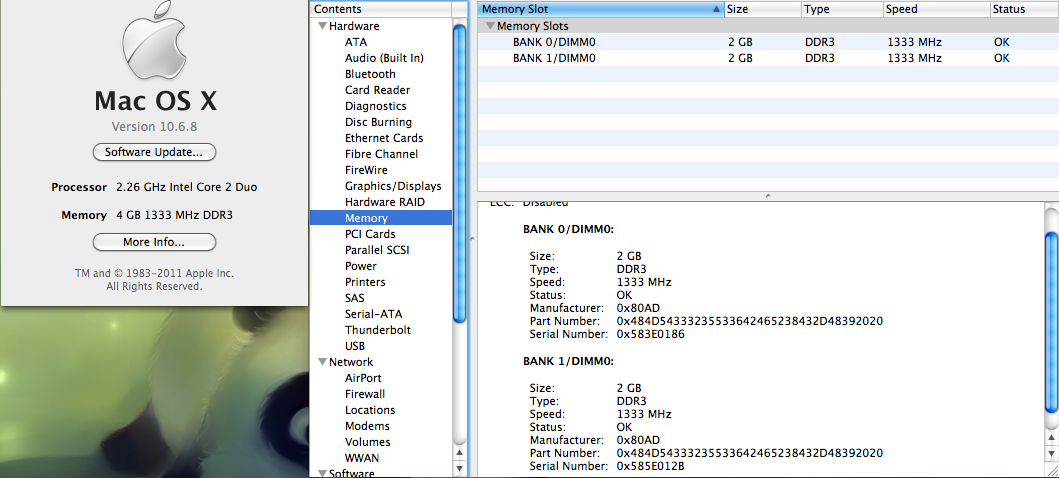Image resolution: width=1059 pixels, height=478 pixels.
Task: Select Diagnostics entry
Action: point(376,106)
